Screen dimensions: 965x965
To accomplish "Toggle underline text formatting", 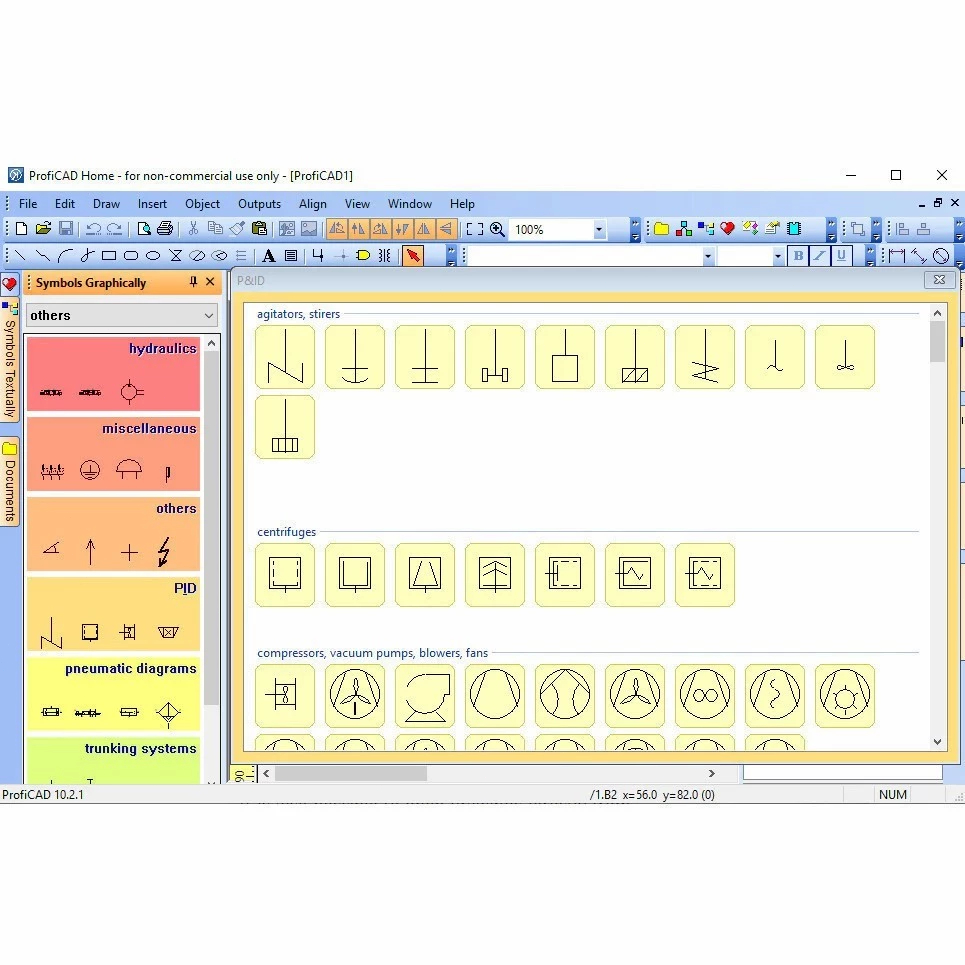I will coord(841,255).
